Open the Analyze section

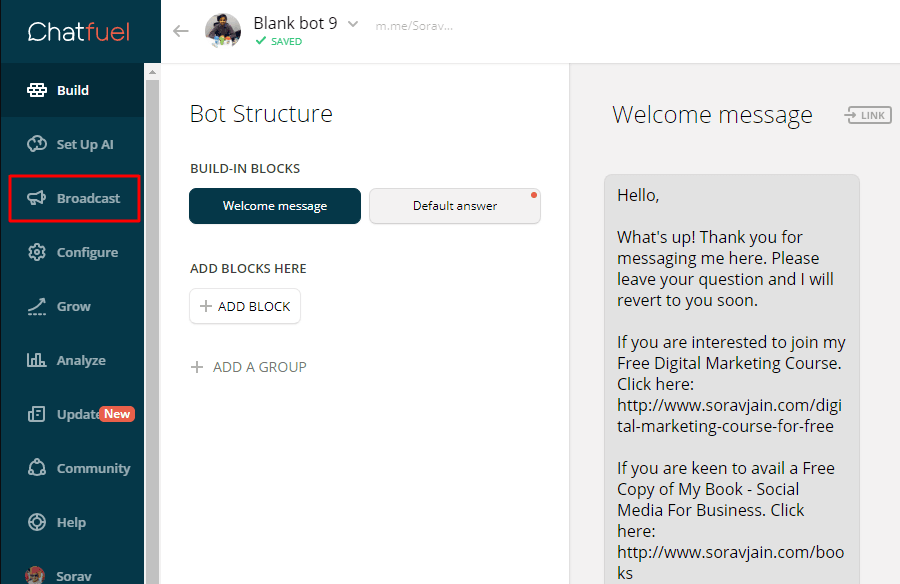(72, 360)
